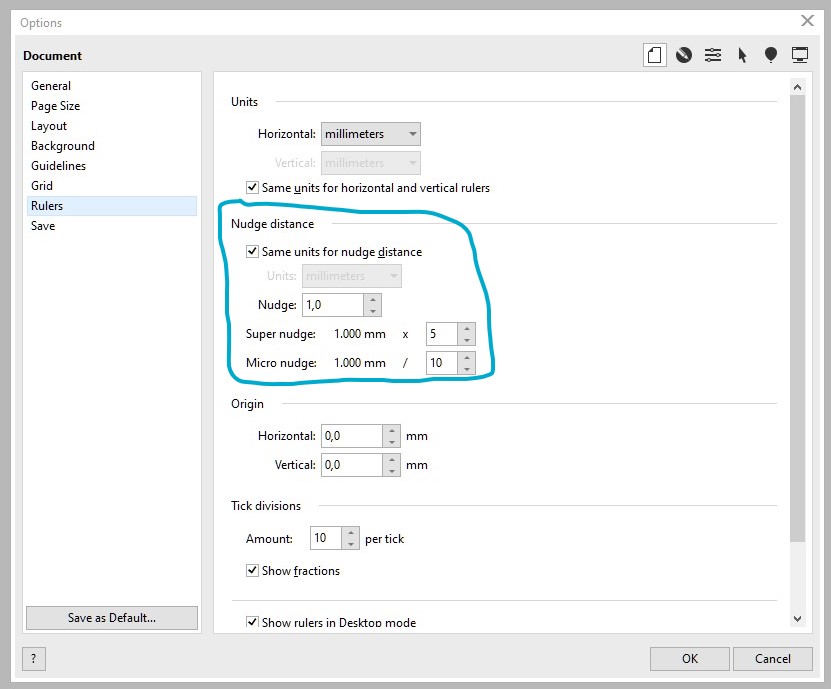This screenshot has height=689, width=831.
Task: Open the monitor display options icon
Action: 800,55
